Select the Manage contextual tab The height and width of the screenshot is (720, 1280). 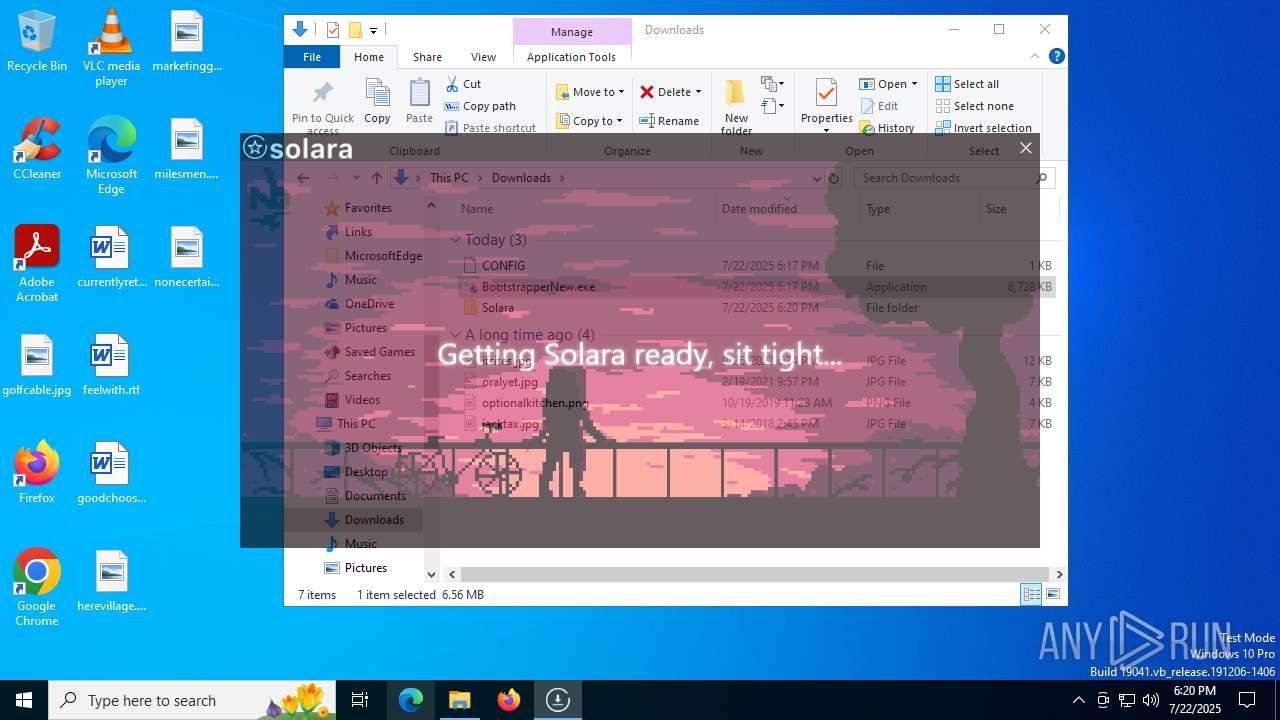pyautogui.click(x=571, y=32)
